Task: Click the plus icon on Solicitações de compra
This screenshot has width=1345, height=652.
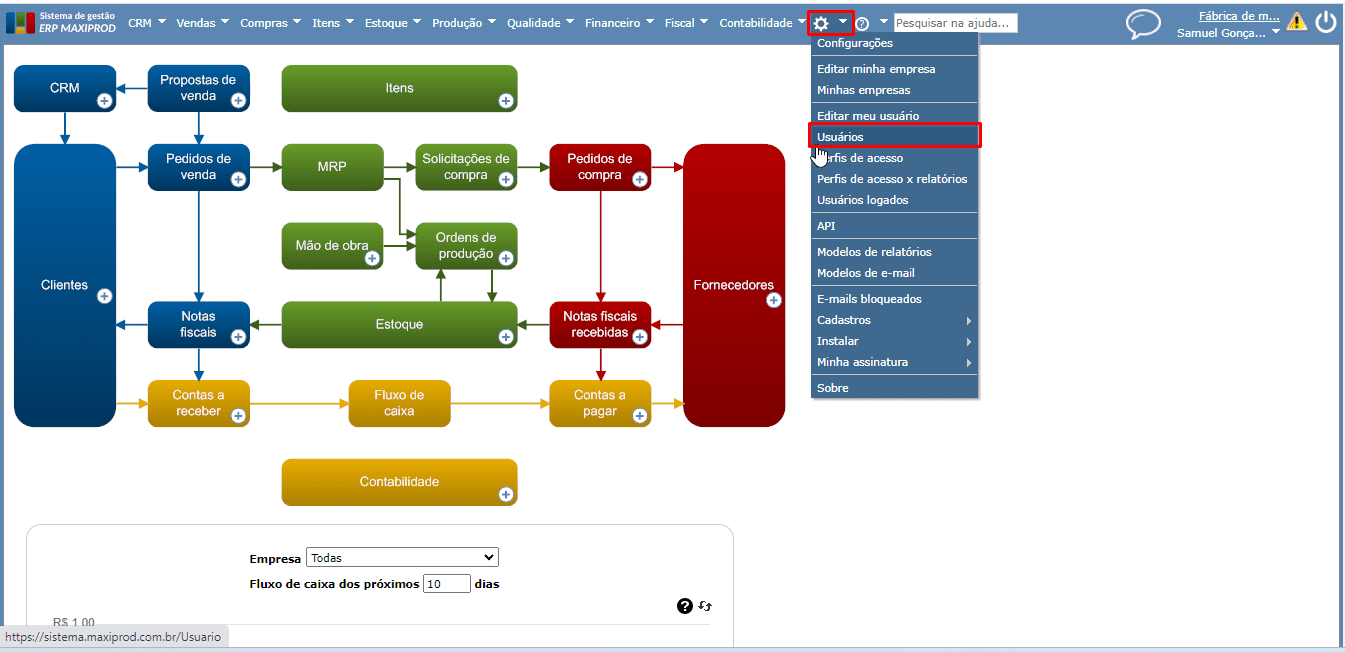Action: (506, 179)
